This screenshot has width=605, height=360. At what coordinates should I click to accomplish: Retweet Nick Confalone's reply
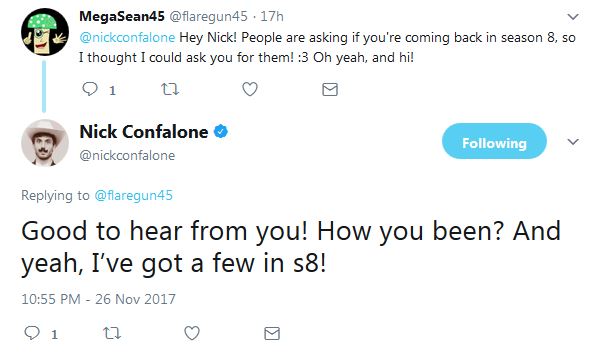(x=112, y=333)
